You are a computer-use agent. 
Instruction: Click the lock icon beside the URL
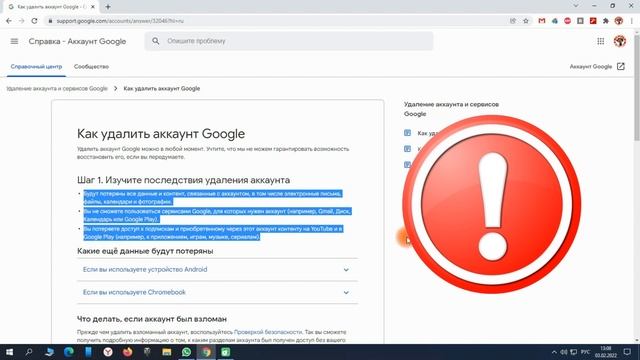click(50, 21)
